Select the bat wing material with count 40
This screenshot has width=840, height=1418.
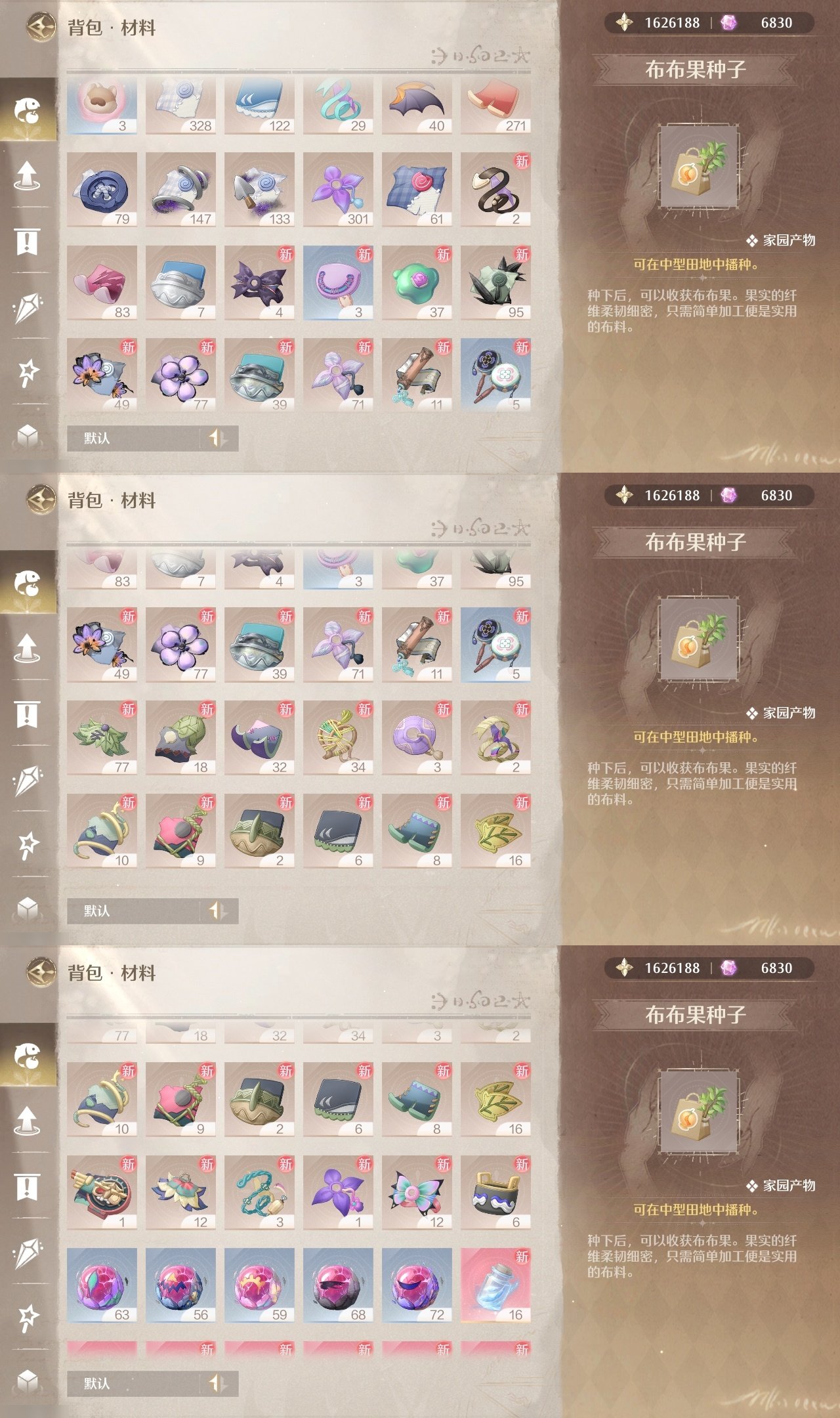417,105
